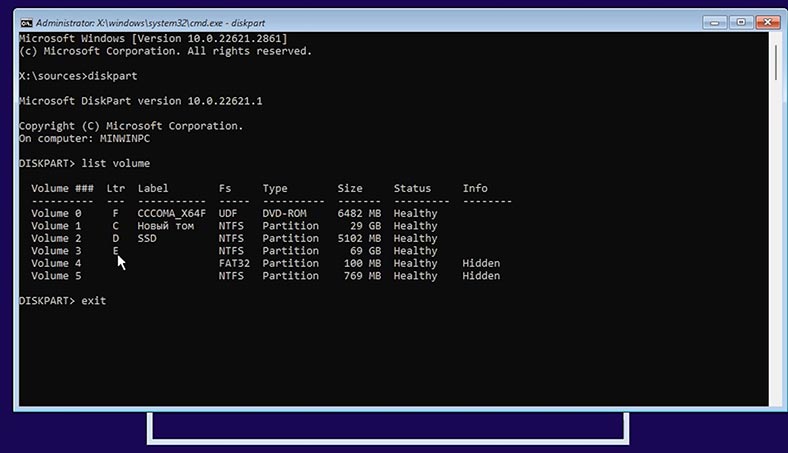The height and width of the screenshot is (453, 788).
Task: Click the '5102 MB' size value
Action: pos(359,238)
